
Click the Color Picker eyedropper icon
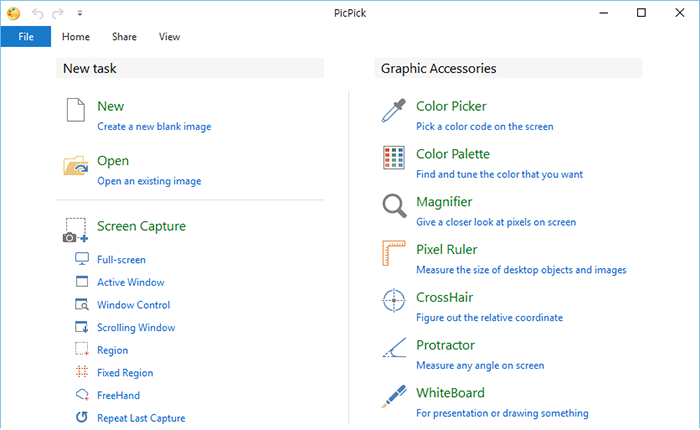[x=393, y=110]
